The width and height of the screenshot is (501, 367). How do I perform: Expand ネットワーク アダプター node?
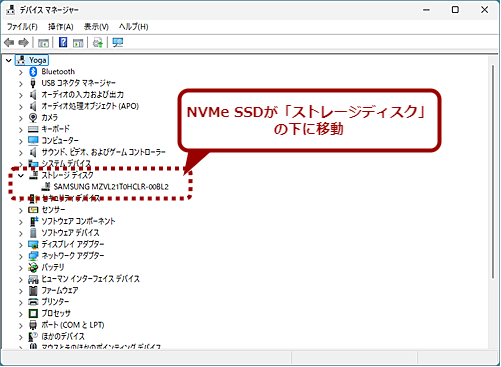click(x=21, y=256)
